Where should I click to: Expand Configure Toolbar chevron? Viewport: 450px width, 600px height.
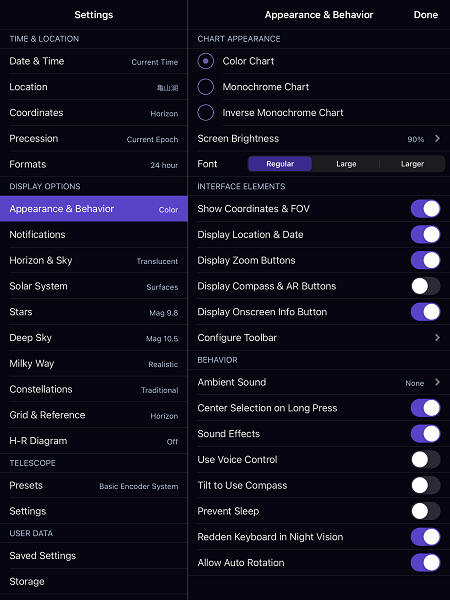click(437, 338)
